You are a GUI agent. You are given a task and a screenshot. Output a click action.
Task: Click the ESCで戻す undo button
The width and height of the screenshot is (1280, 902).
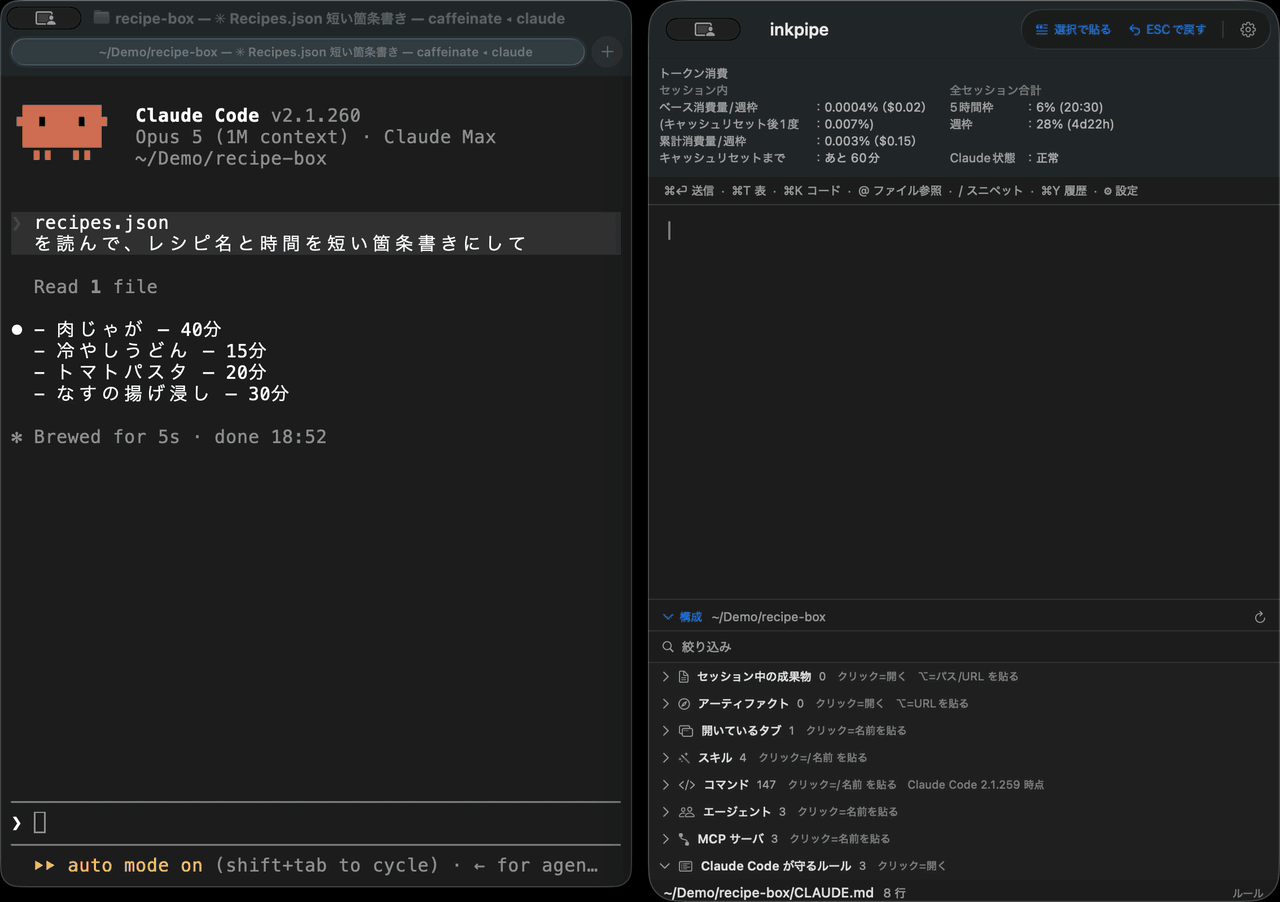coord(1167,30)
